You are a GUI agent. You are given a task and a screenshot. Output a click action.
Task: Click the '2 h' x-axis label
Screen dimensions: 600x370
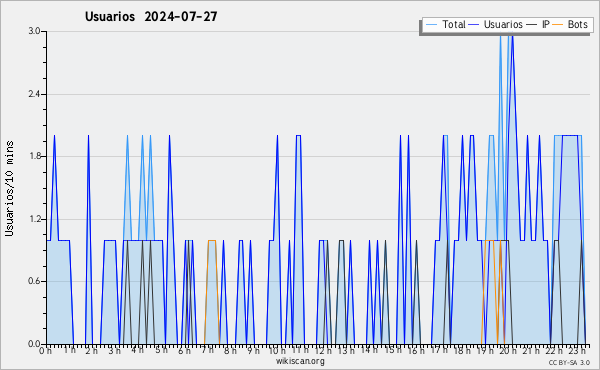[x=91, y=350]
